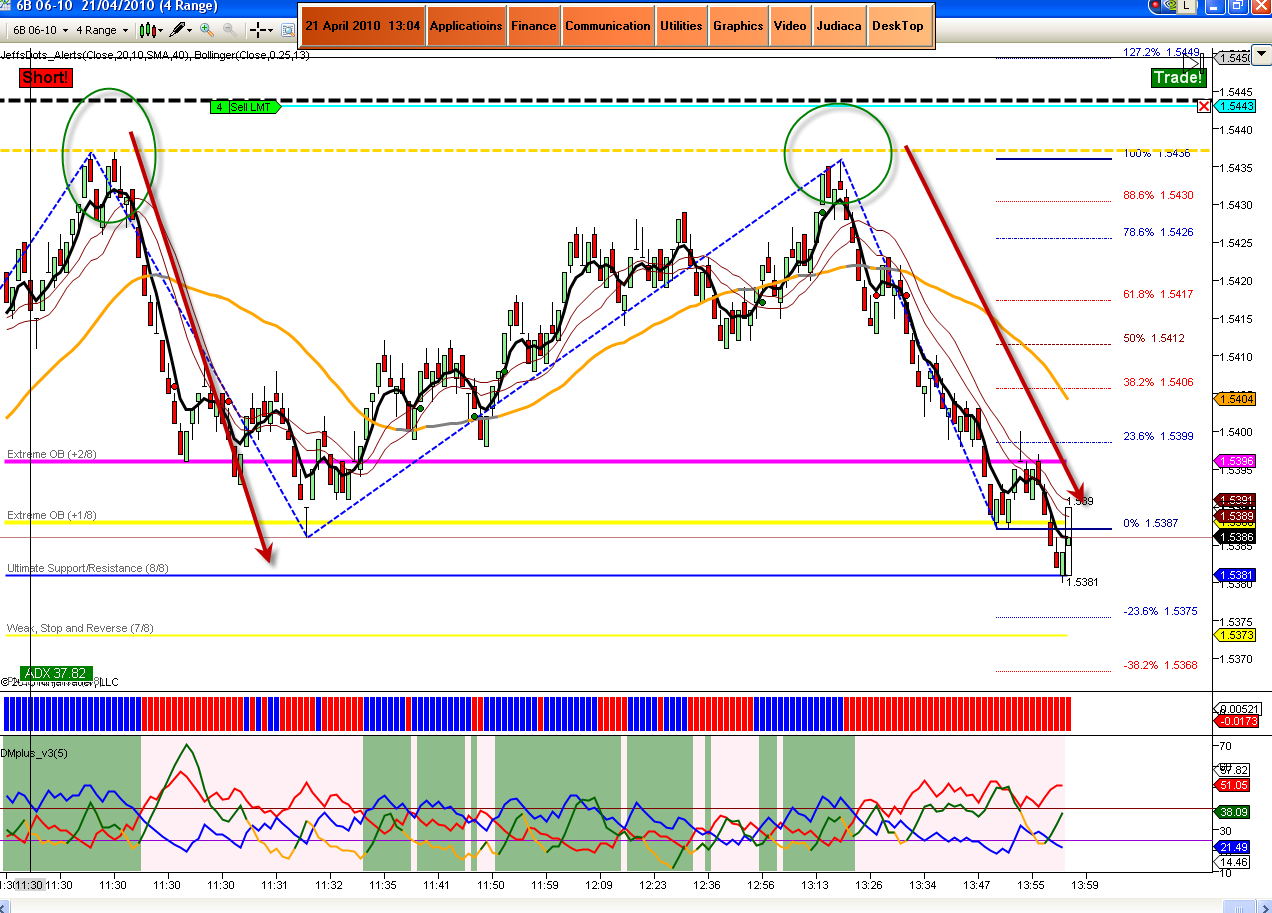
Task: Click the ADX 37.82 label
Action: pos(57,673)
